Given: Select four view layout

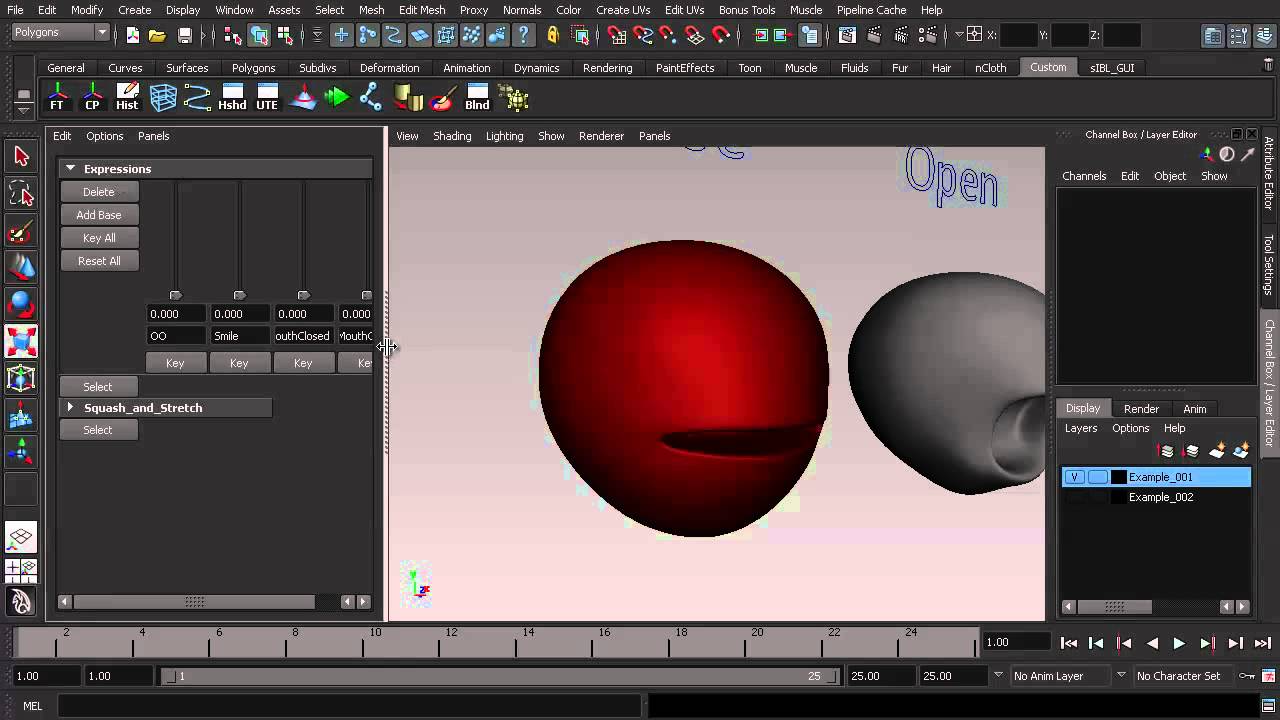Looking at the screenshot, I should click(21, 571).
